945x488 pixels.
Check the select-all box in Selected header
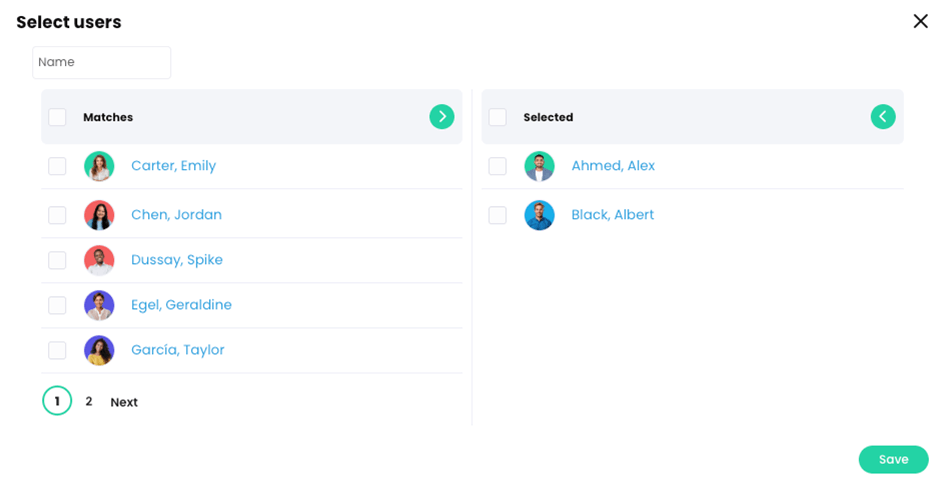coord(497,117)
